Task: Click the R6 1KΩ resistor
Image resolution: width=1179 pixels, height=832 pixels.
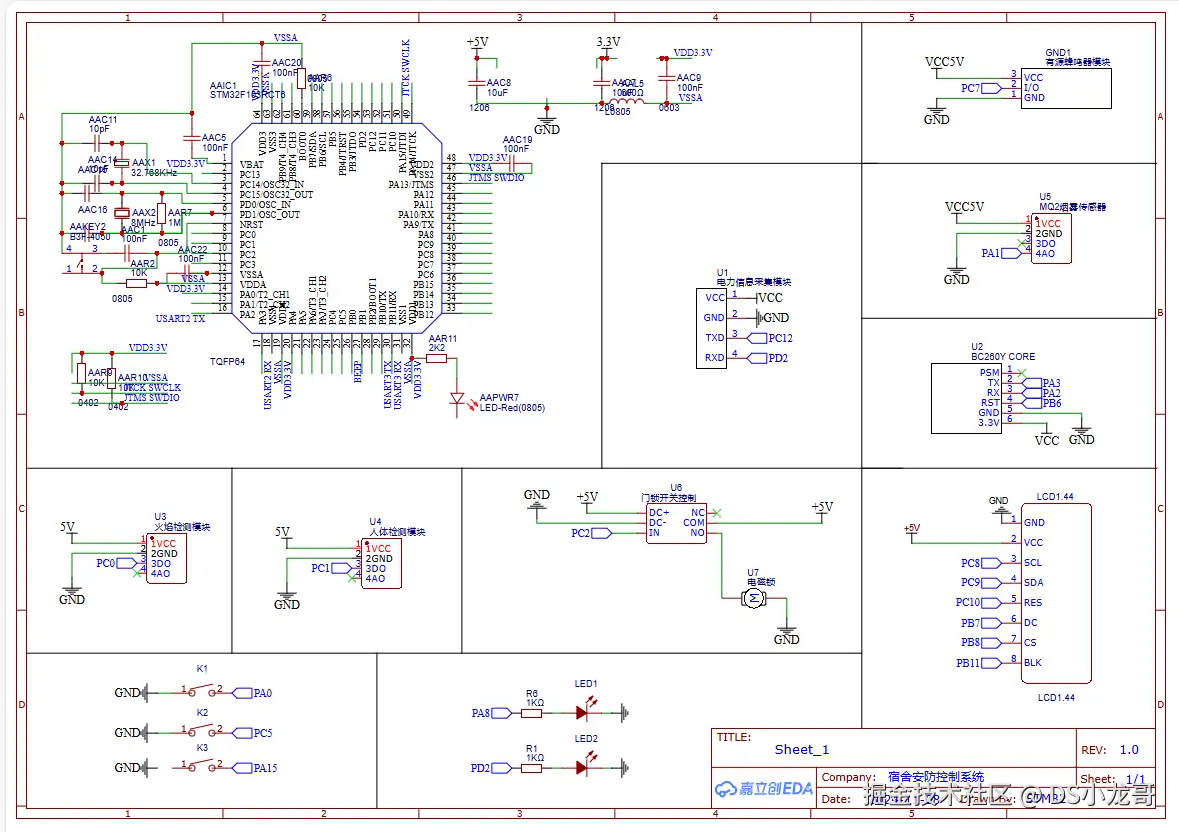Action: click(530, 712)
